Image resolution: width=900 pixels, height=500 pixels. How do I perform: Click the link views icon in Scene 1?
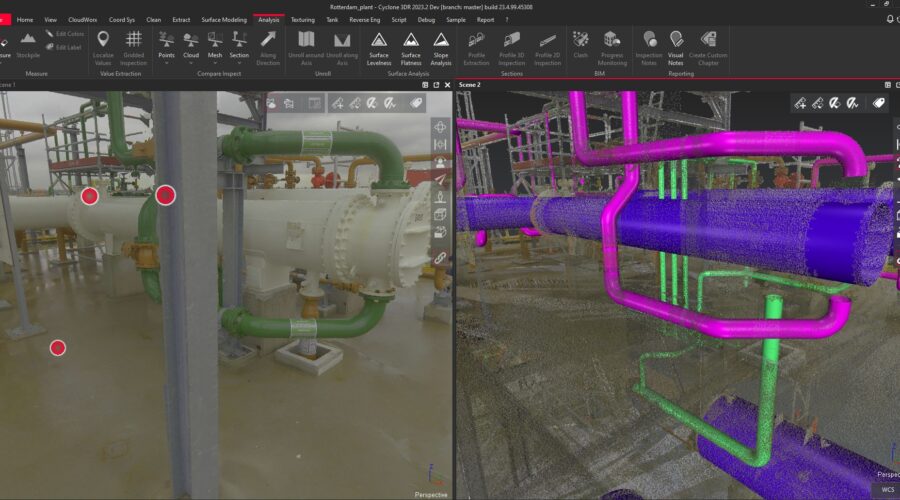pyautogui.click(x=440, y=257)
